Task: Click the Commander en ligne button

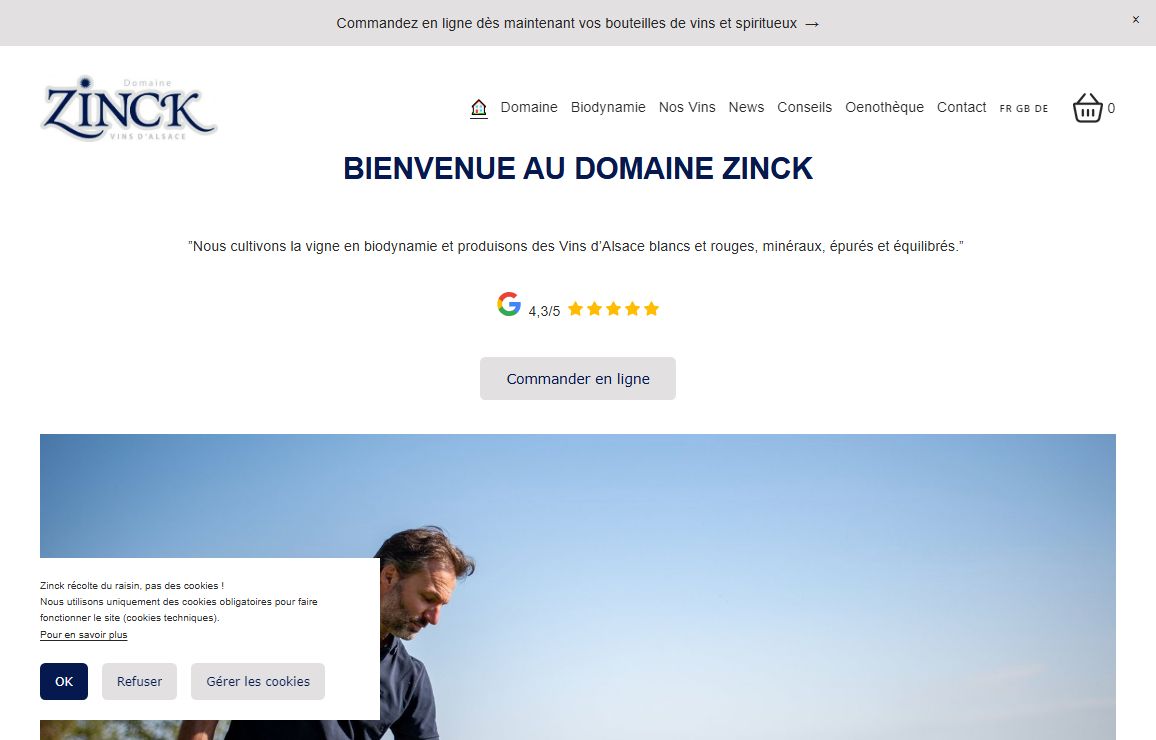Action: point(578,379)
